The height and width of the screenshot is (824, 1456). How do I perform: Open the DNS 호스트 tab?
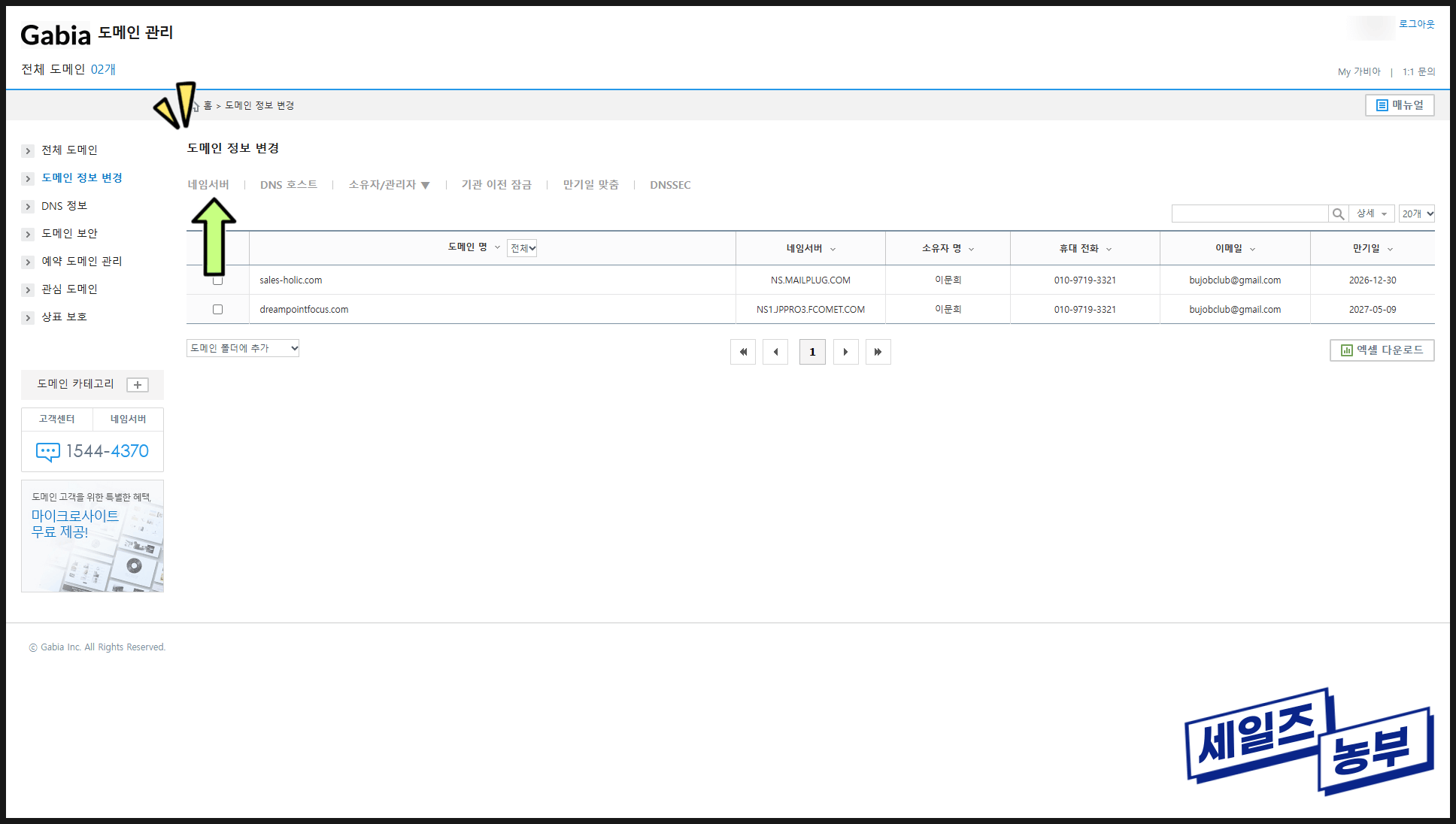click(x=289, y=185)
